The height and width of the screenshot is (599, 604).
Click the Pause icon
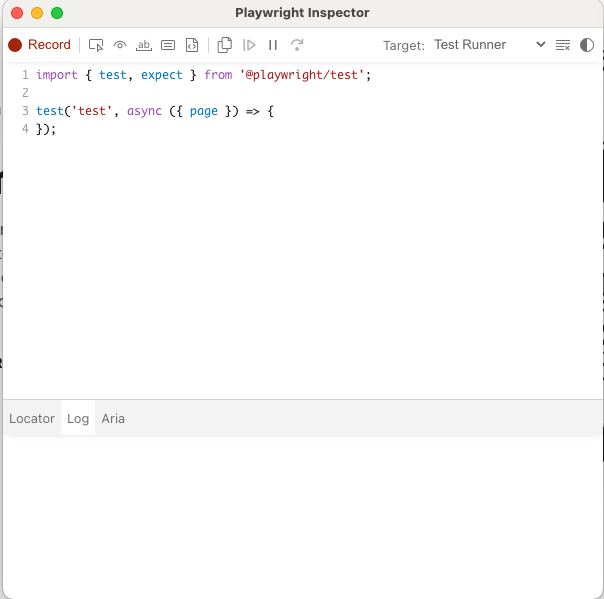(273, 45)
